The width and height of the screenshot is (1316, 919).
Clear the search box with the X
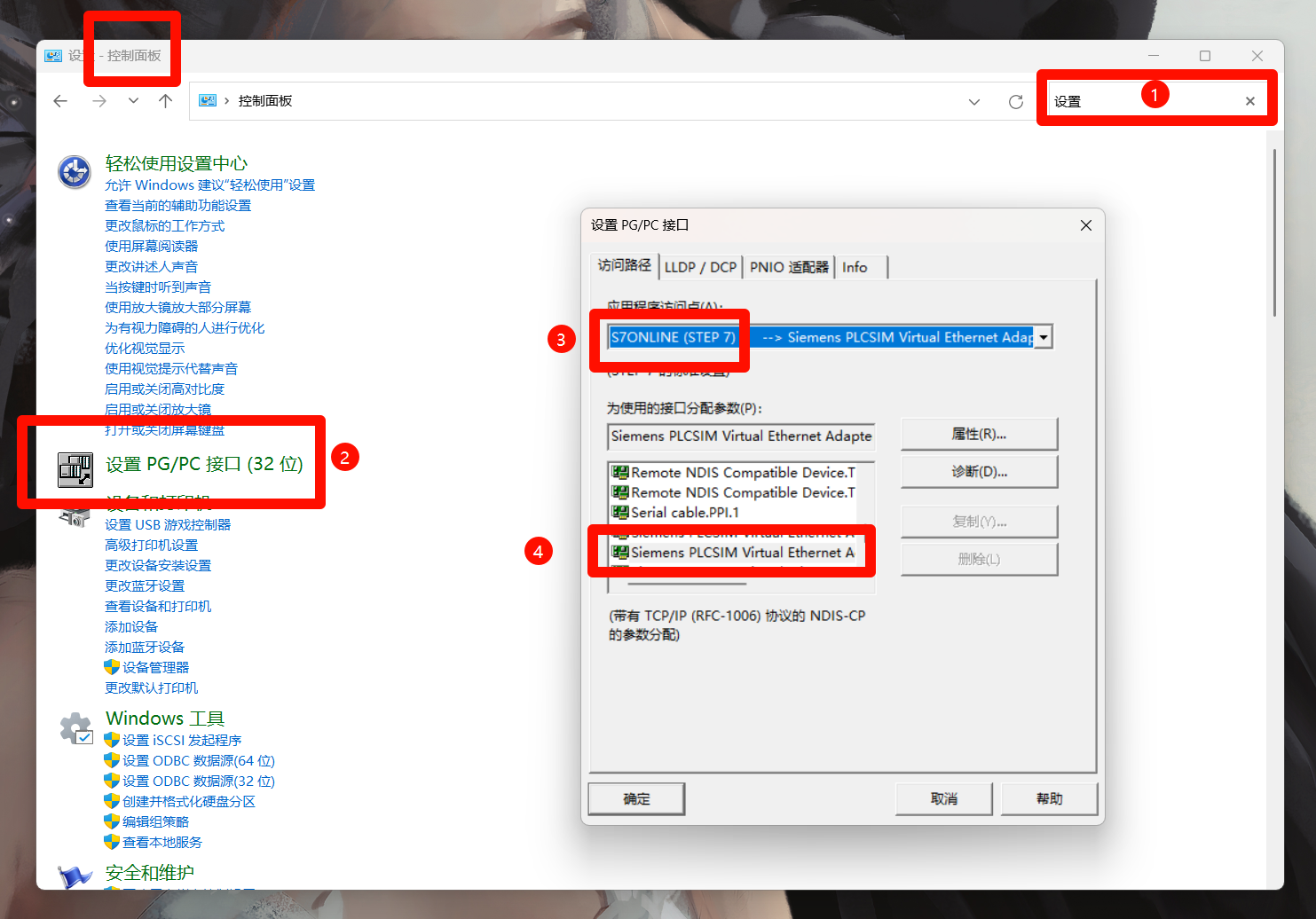pyautogui.click(x=1250, y=101)
